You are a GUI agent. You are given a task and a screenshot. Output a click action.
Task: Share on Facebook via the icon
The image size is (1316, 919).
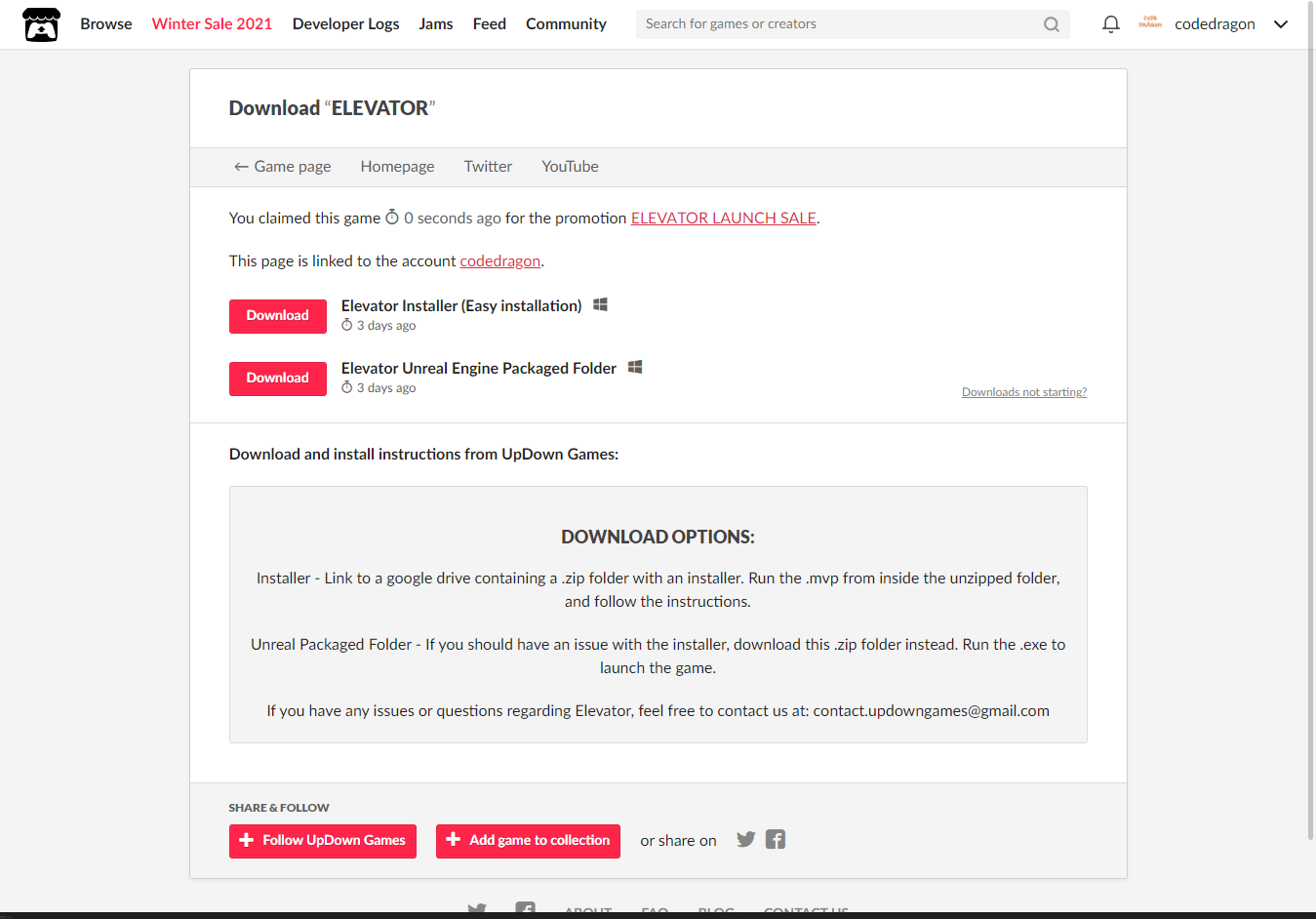coord(776,839)
